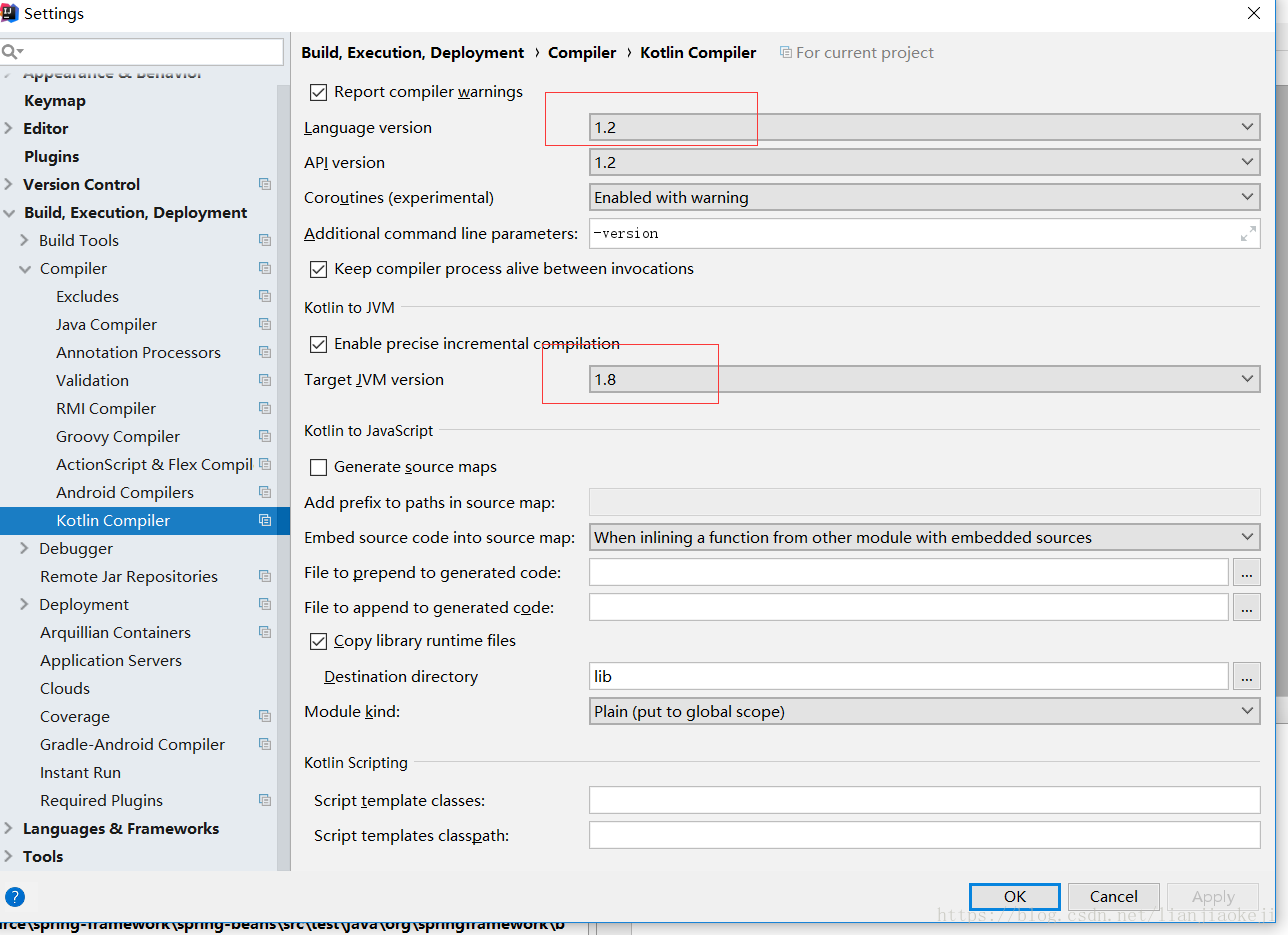Expand the Debugger node arrow
The image size is (1288, 935).
point(25,548)
